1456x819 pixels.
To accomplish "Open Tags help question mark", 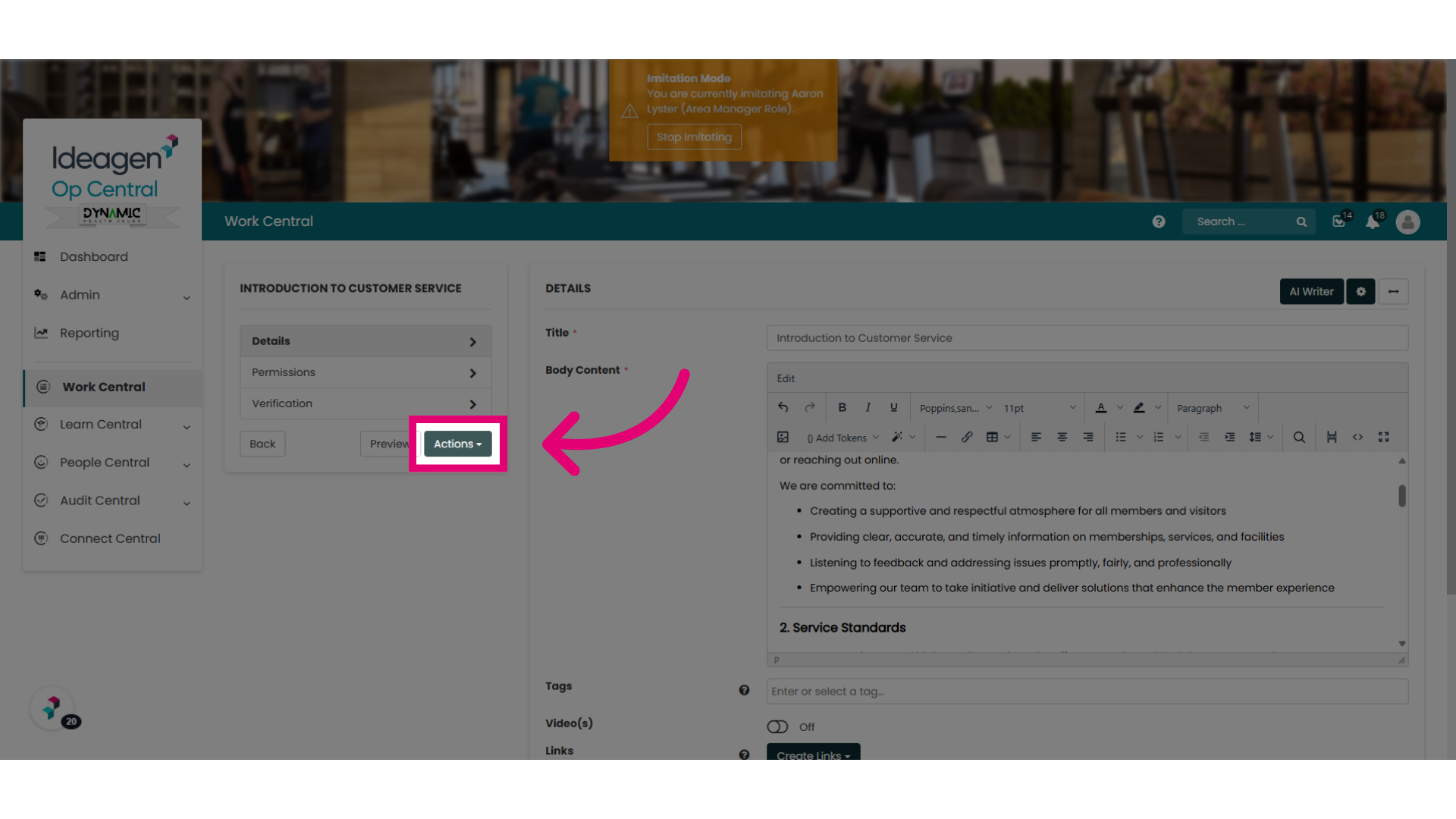I will [744, 690].
